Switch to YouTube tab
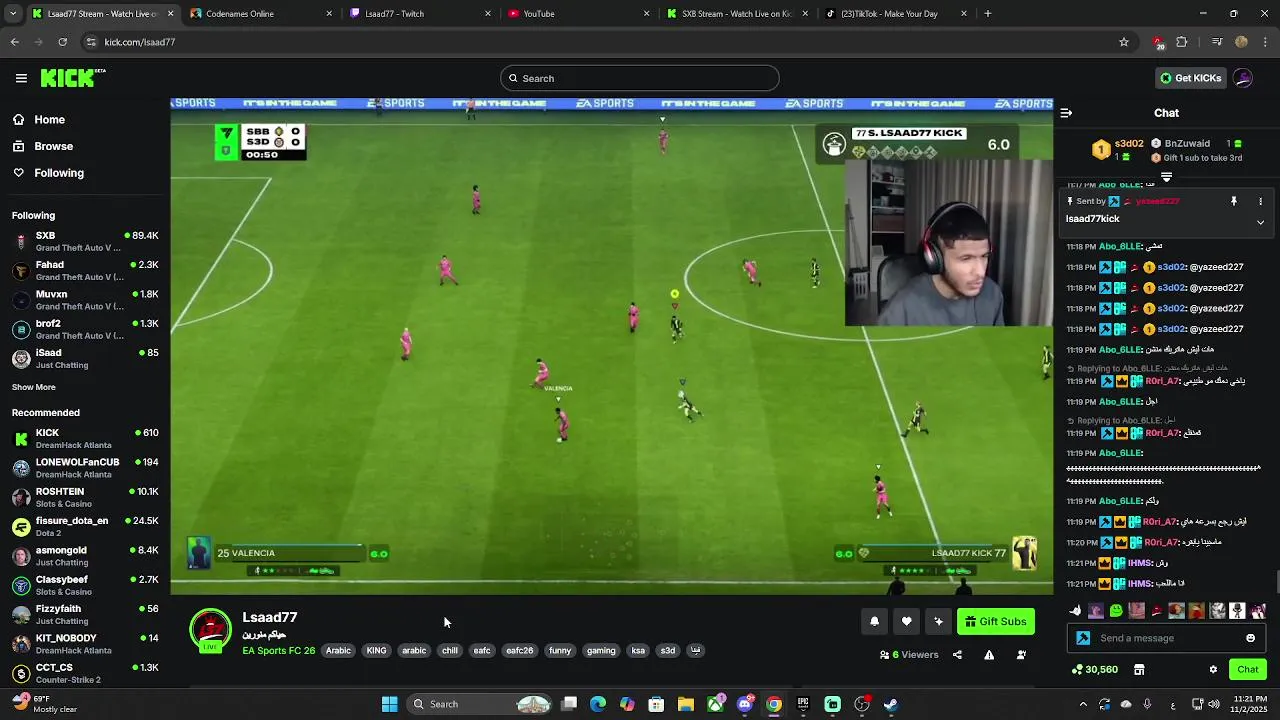This screenshot has height=720, width=1280. coord(579,13)
